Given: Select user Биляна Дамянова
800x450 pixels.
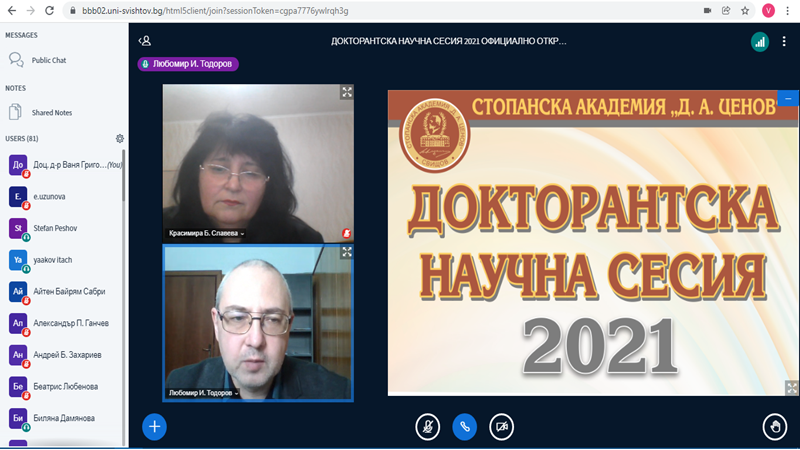Looking at the screenshot, I should pos(64,418).
